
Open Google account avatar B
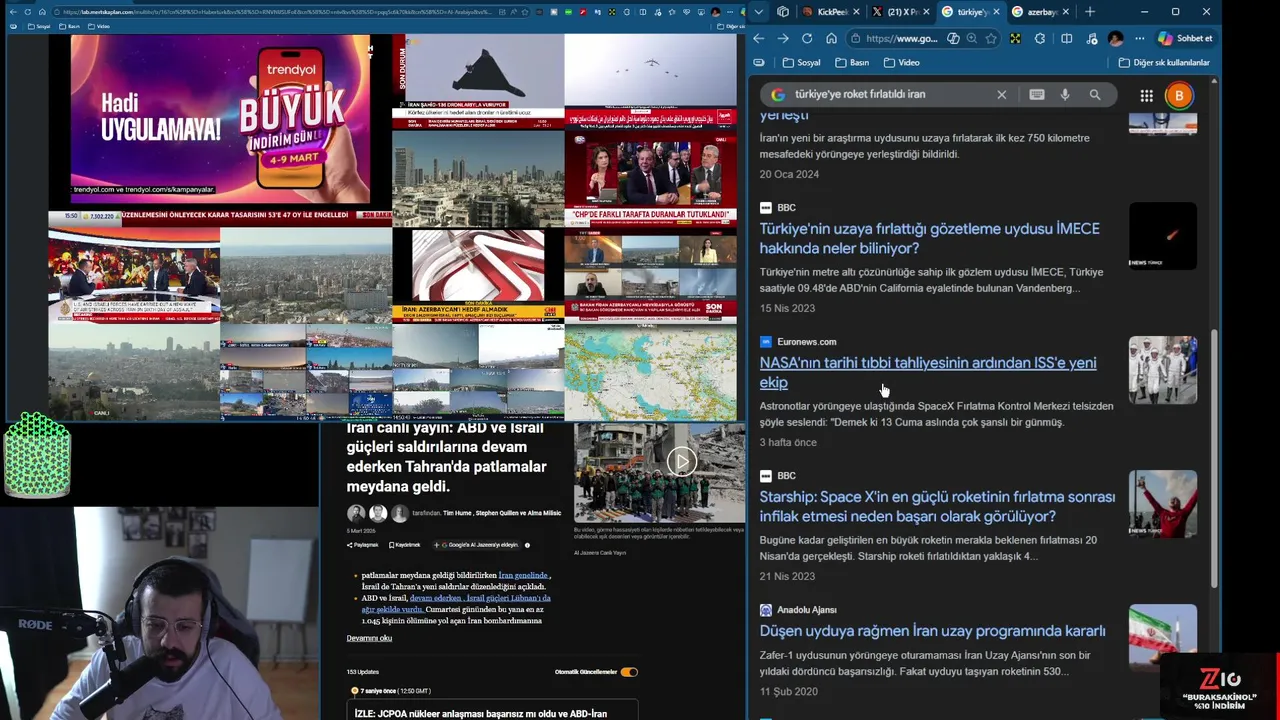coord(1179,95)
